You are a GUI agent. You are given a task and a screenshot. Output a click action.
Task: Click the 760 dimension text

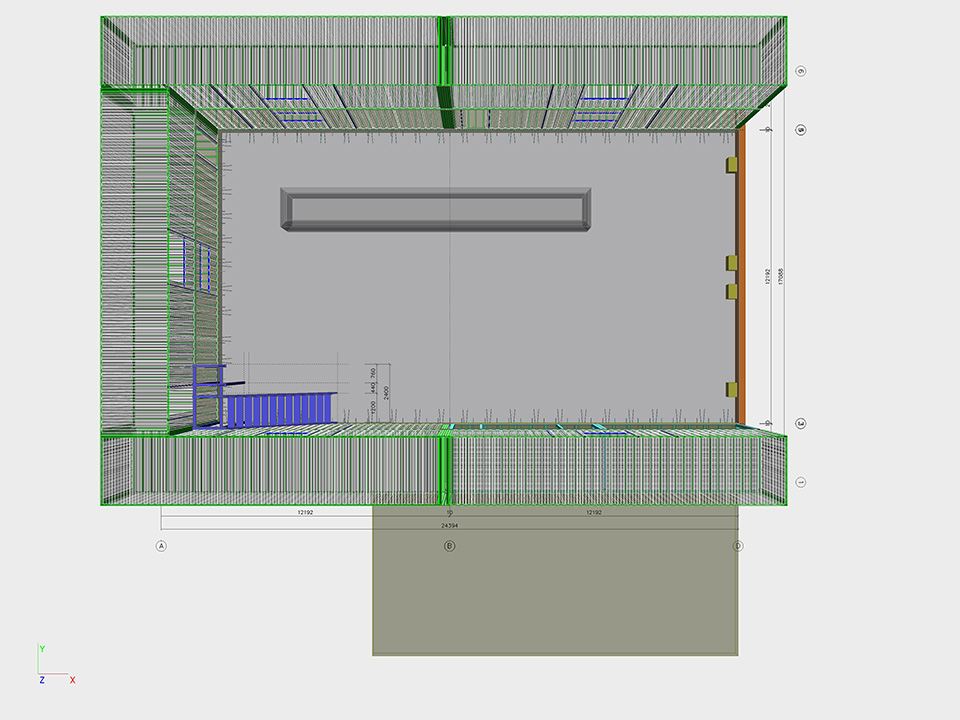pos(373,371)
